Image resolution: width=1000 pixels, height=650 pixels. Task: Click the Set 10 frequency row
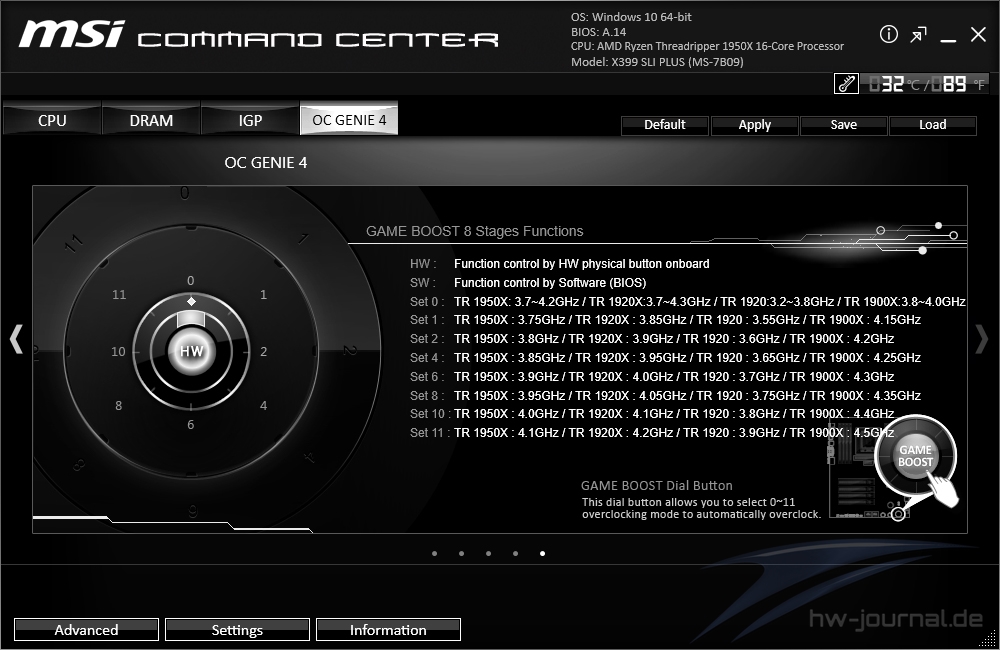(x=652, y=414)
